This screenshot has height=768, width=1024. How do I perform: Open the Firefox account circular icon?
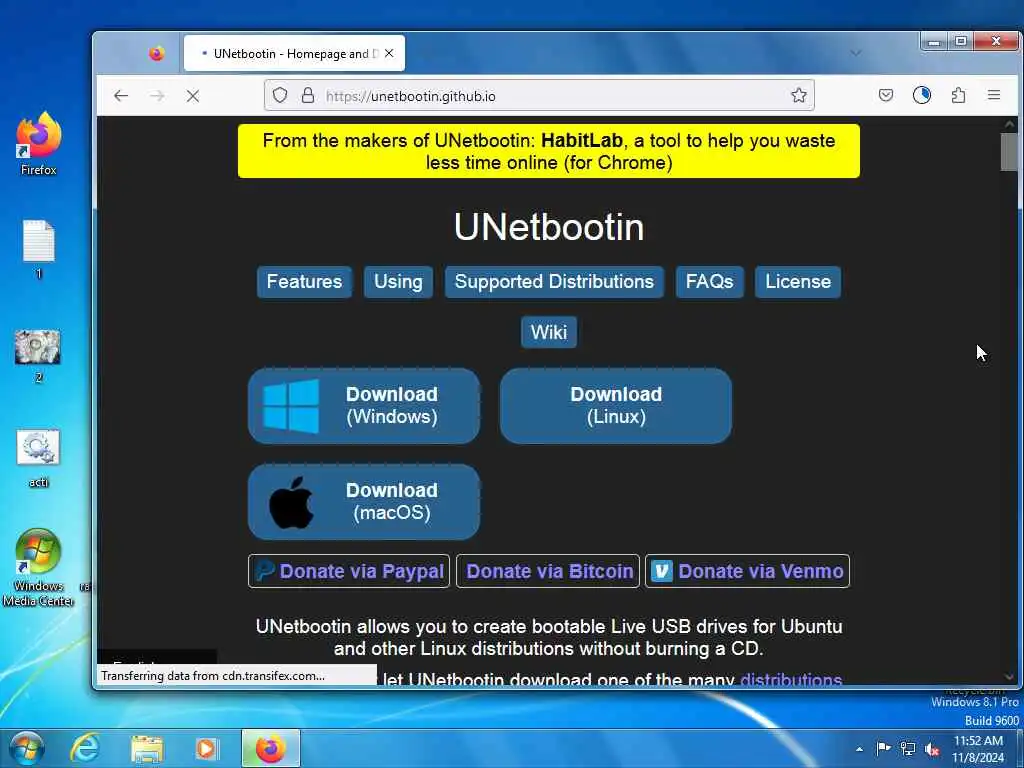pyautogui.click(x=921, y=95)
